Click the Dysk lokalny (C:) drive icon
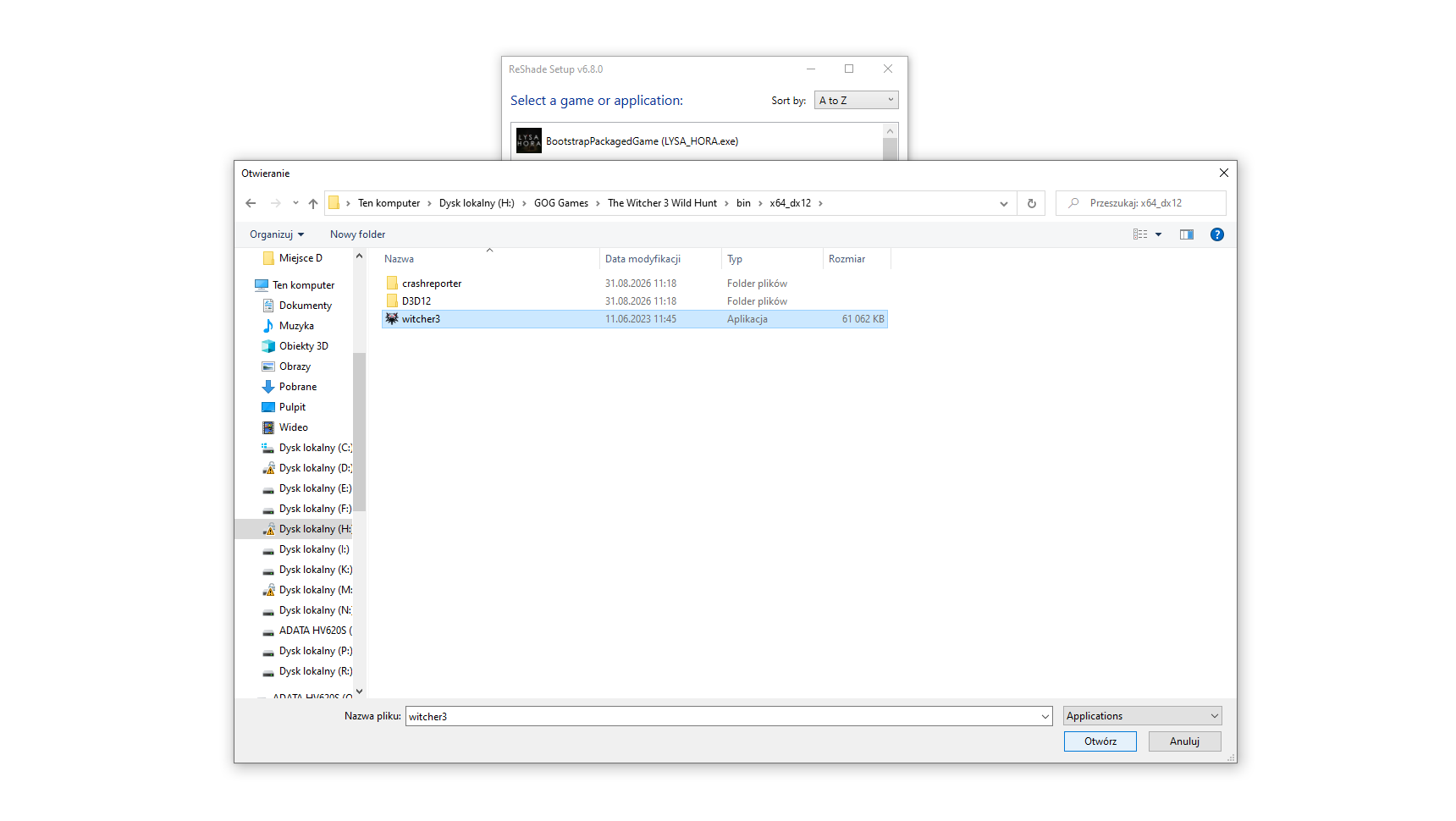Screen dimensions: 1456x821 pos(268,448)
